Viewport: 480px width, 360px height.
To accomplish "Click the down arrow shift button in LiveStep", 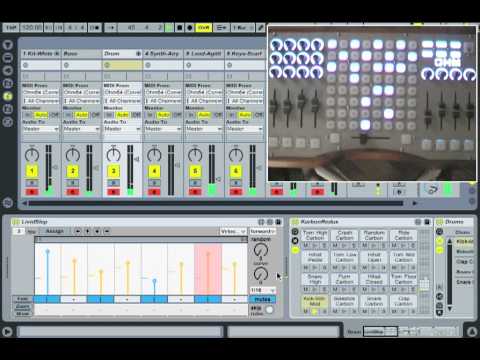I will (x=97, y=231).
